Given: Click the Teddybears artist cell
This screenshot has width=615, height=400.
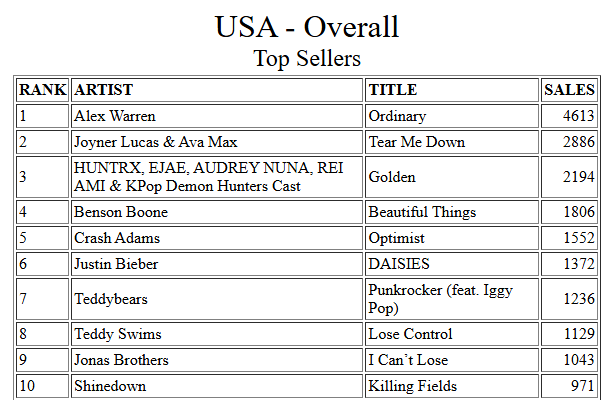Looking at the screenshot, I should click(217, 299).
